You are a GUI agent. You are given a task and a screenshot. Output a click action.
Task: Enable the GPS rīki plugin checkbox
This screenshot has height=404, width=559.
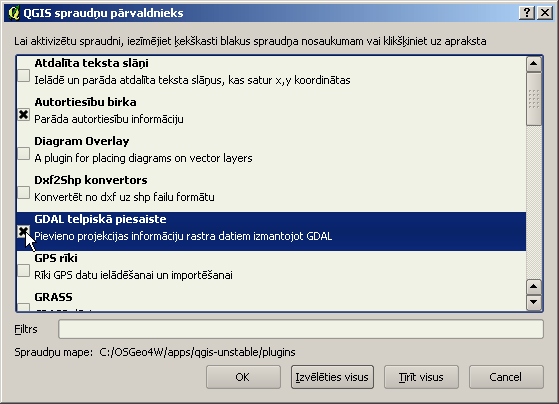(x=24, y=271)
